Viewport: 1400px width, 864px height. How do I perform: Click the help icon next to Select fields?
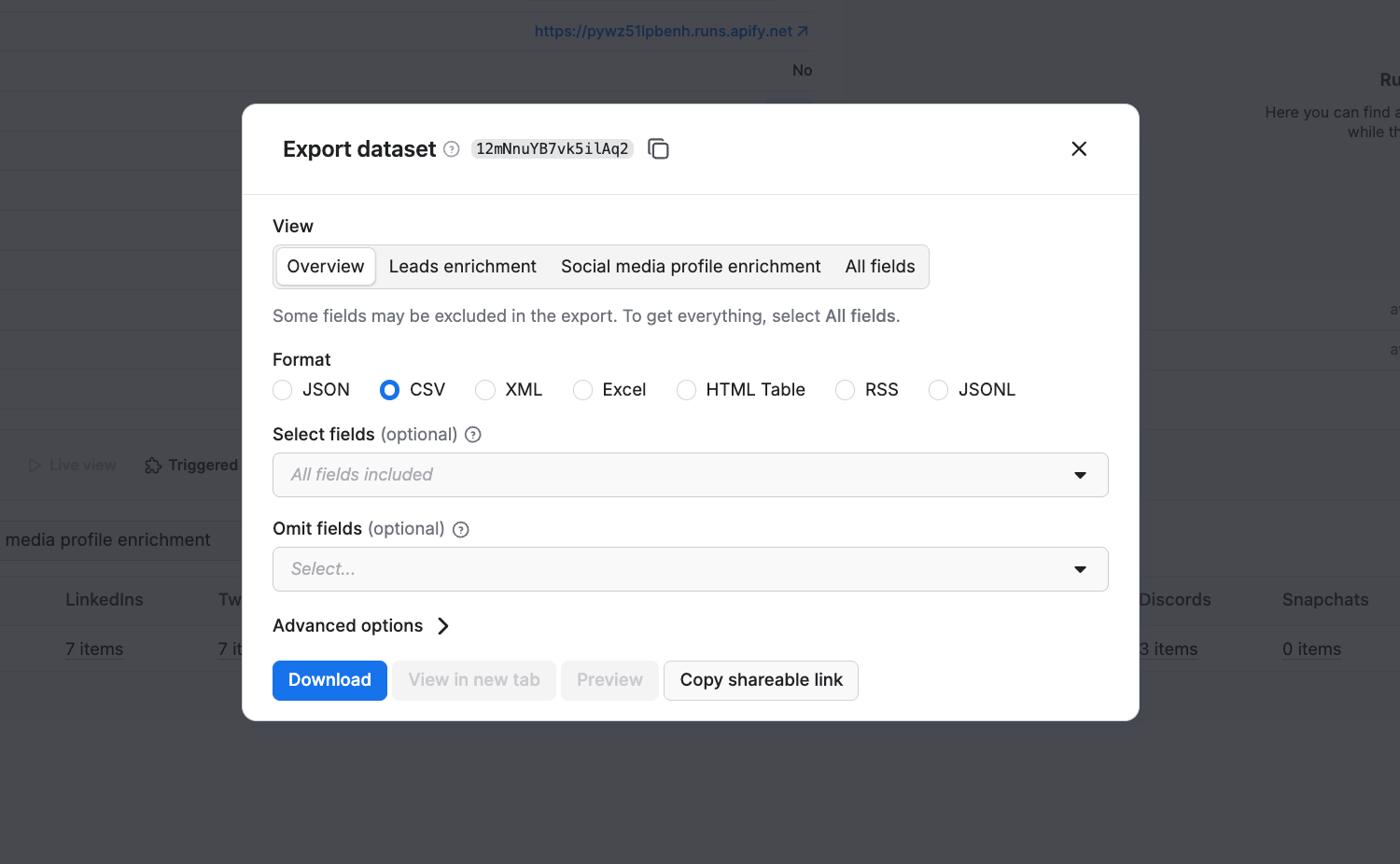coord(473,434)
